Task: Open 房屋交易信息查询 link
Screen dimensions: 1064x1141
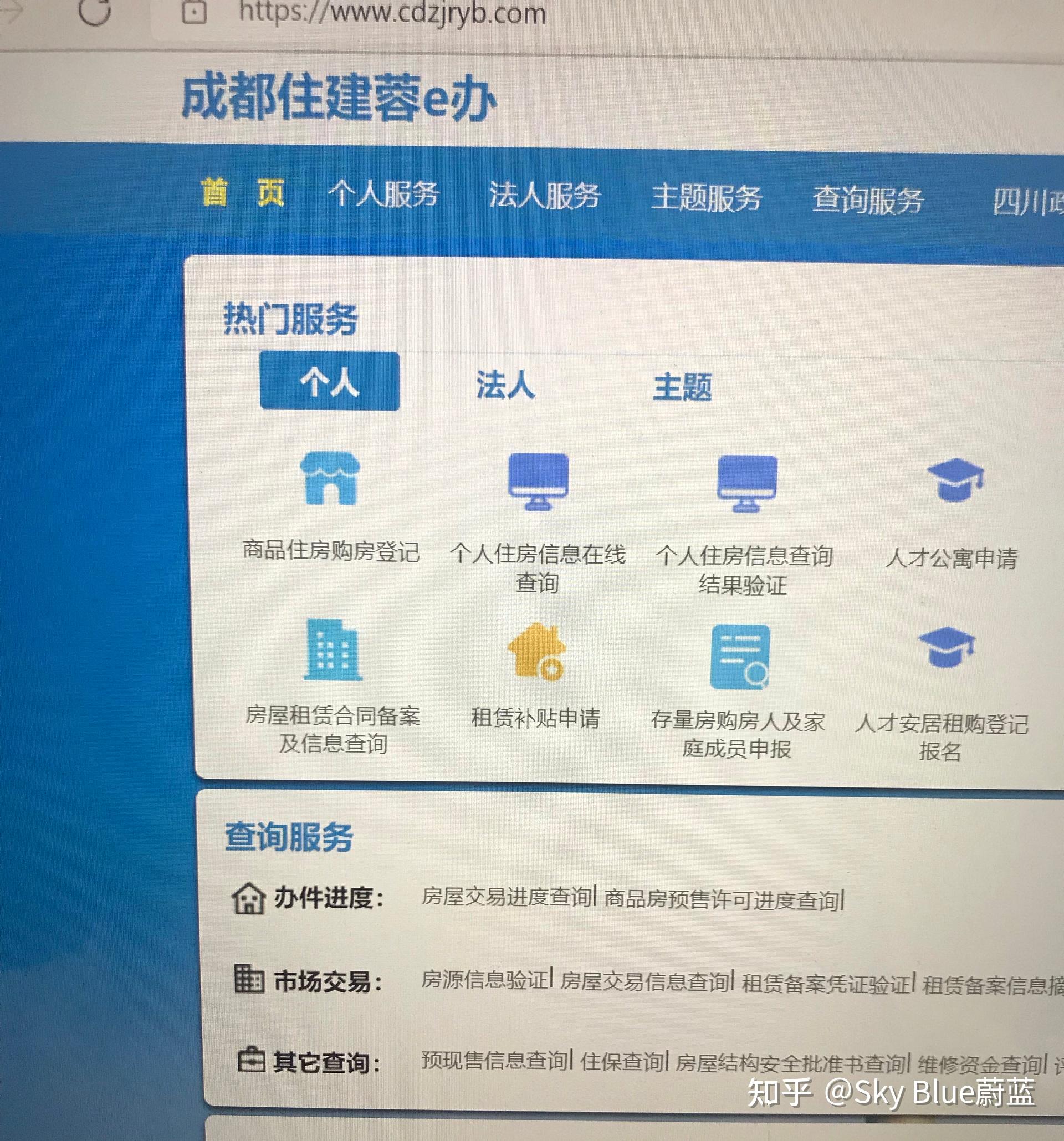Action: pos(644,981)
